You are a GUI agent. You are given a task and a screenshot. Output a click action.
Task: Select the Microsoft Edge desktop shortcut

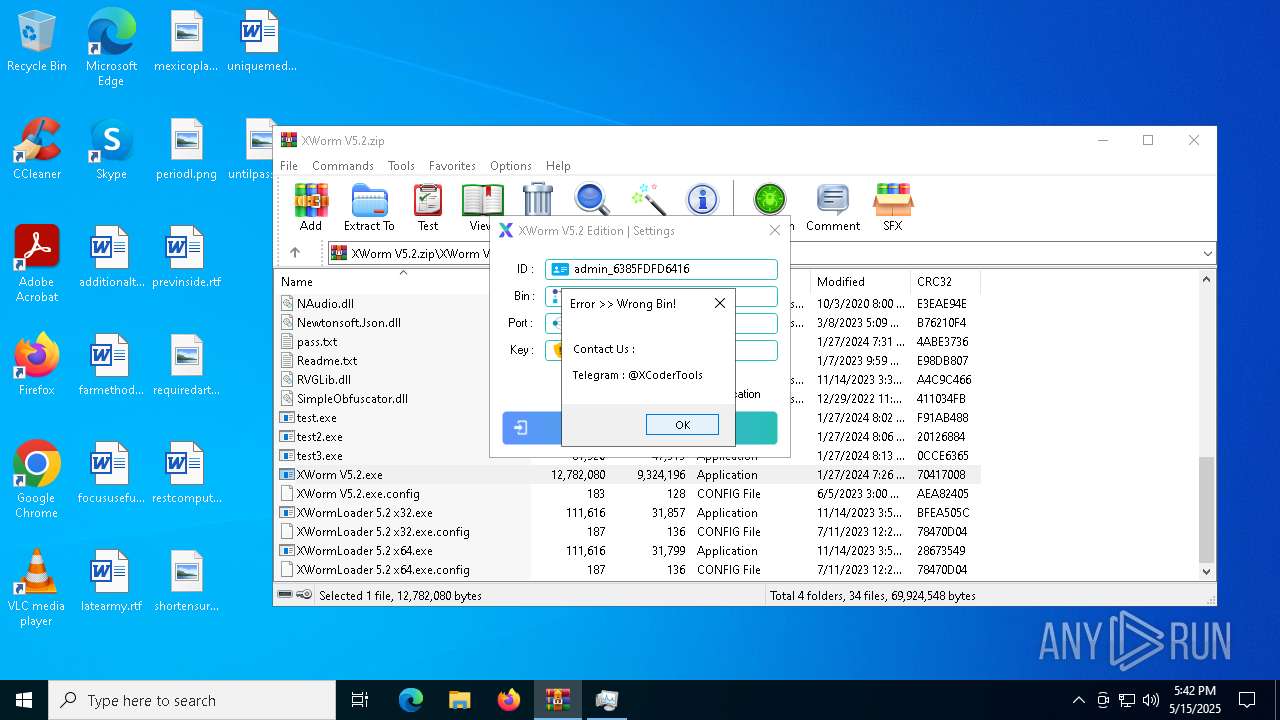coord(111,48)
